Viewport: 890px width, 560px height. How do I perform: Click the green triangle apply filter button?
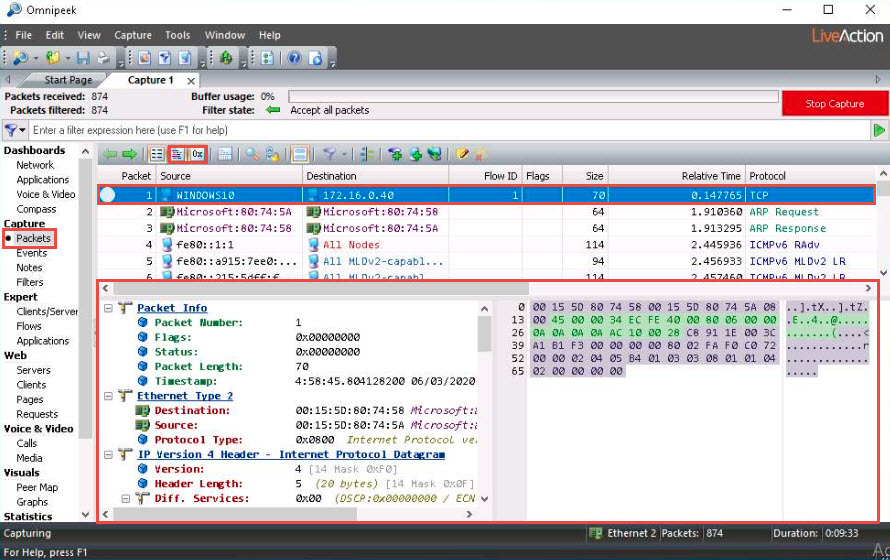pyautogui.click(x=879, y=130)
